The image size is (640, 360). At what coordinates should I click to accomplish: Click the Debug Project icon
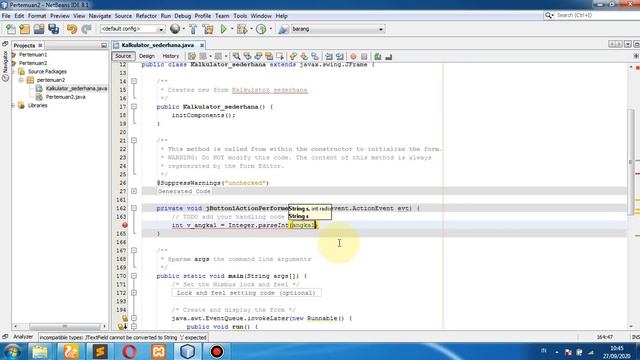pos(242,29)
